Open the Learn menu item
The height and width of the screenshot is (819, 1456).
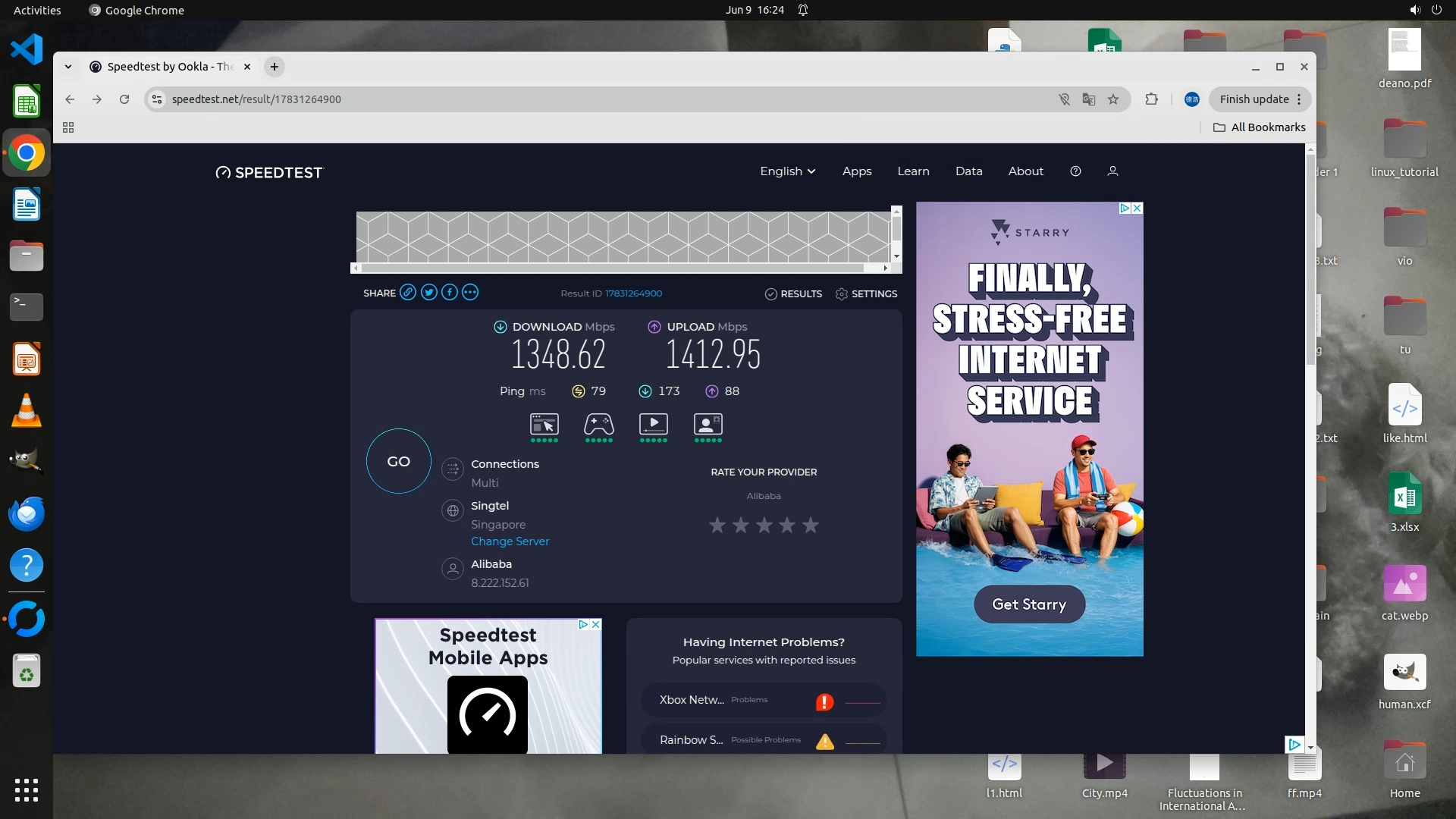coord(913,171)
